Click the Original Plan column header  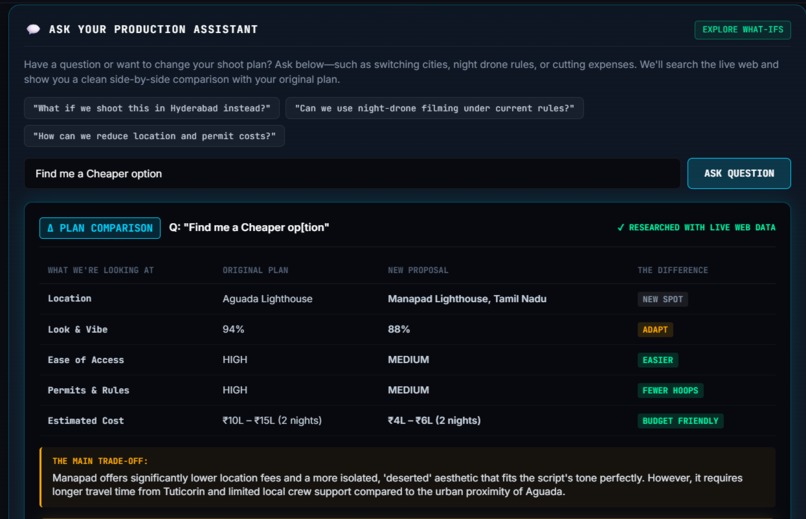point(255,270)
